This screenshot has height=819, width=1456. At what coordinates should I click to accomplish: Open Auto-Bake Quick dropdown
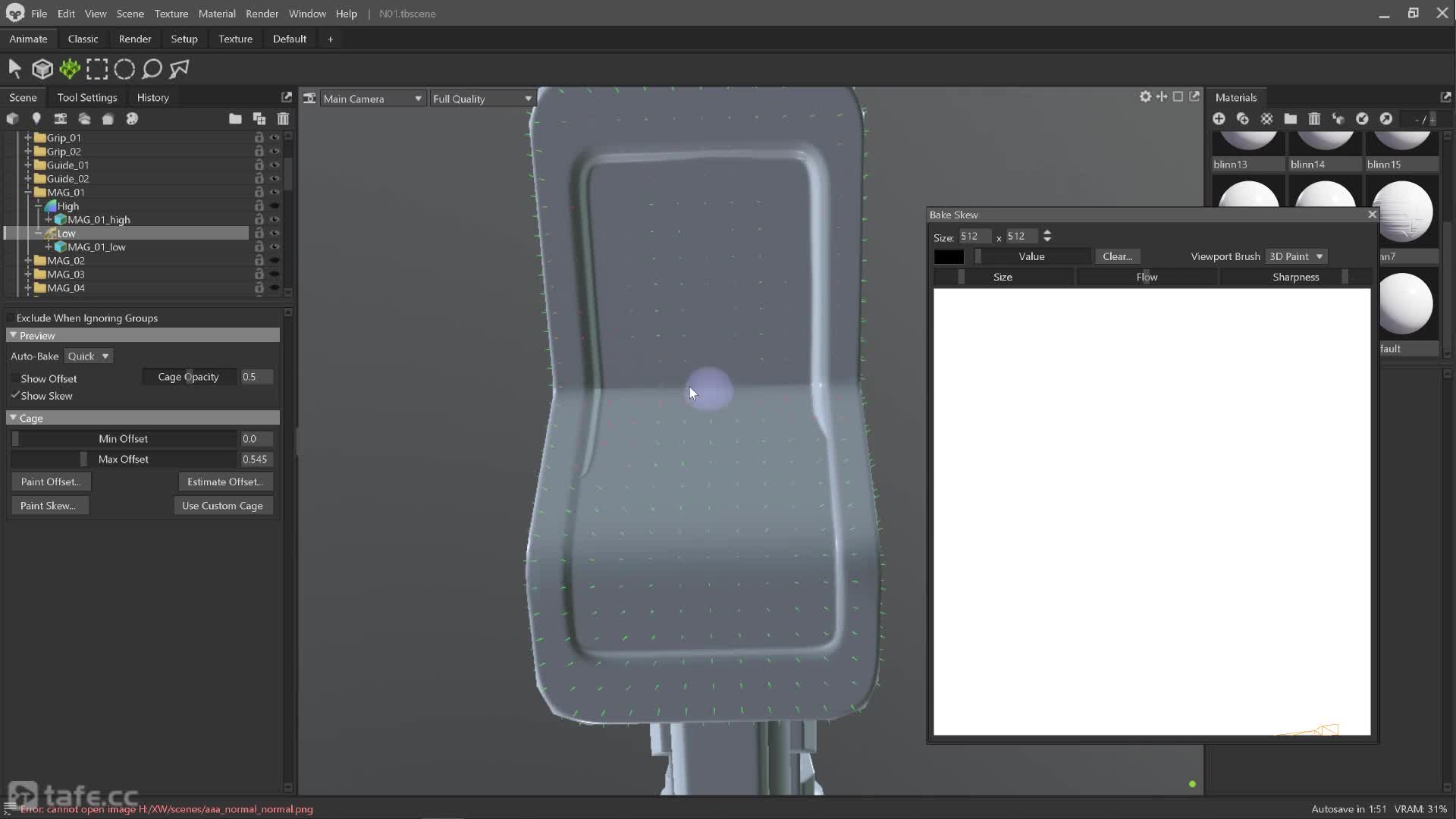pos(89,356)
